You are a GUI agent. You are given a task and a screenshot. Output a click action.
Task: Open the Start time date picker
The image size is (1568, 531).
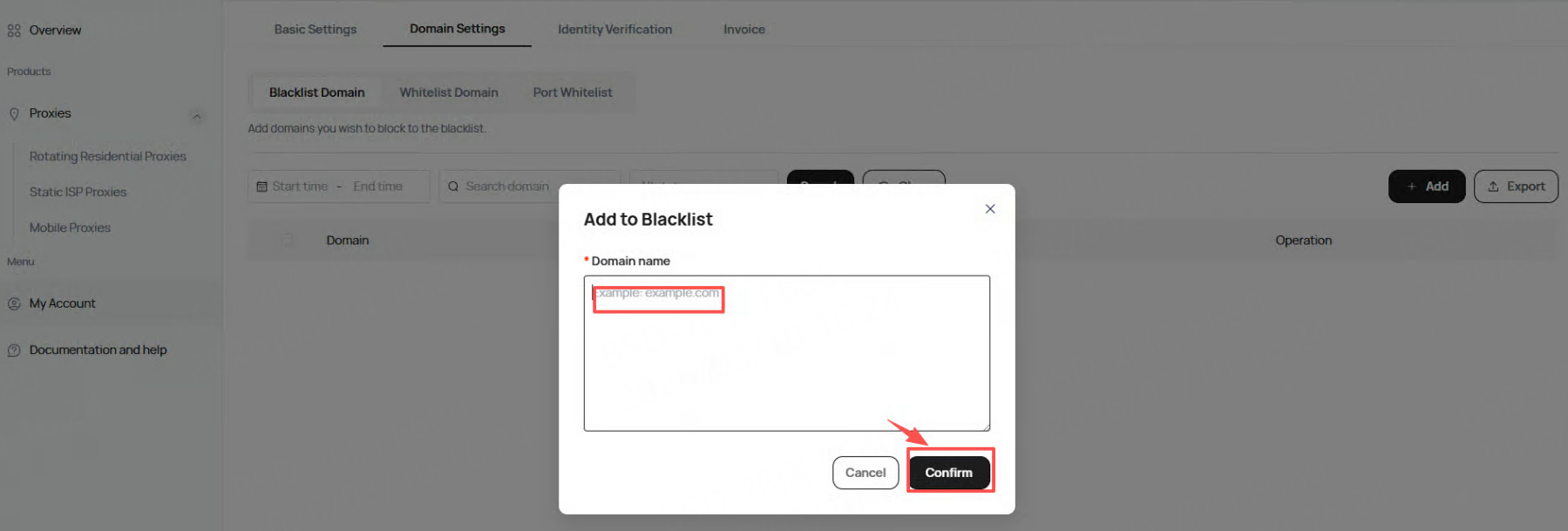(x=300, y=187)
